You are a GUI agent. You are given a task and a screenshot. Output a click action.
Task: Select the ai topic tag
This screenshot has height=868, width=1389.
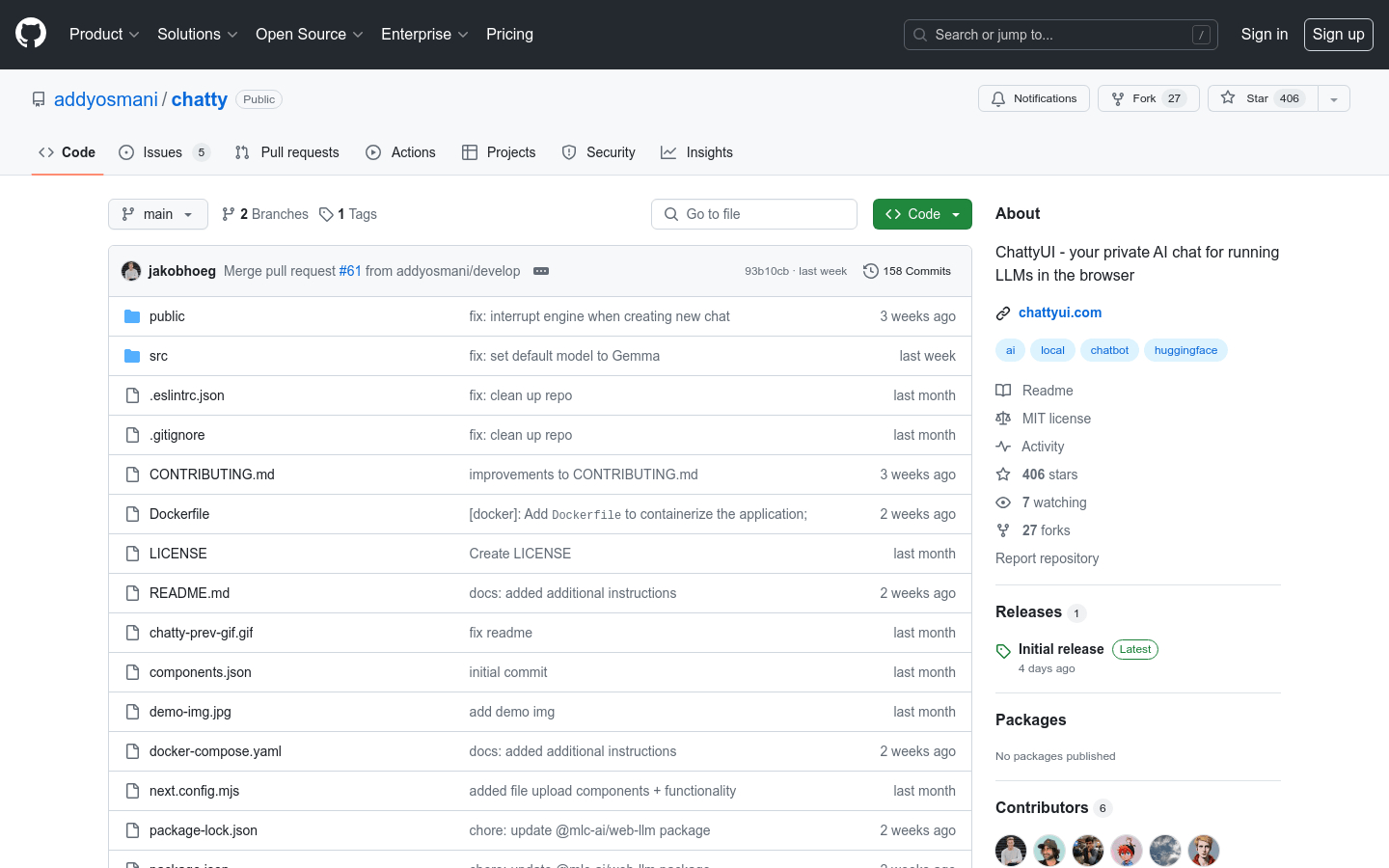(1010, 350)
